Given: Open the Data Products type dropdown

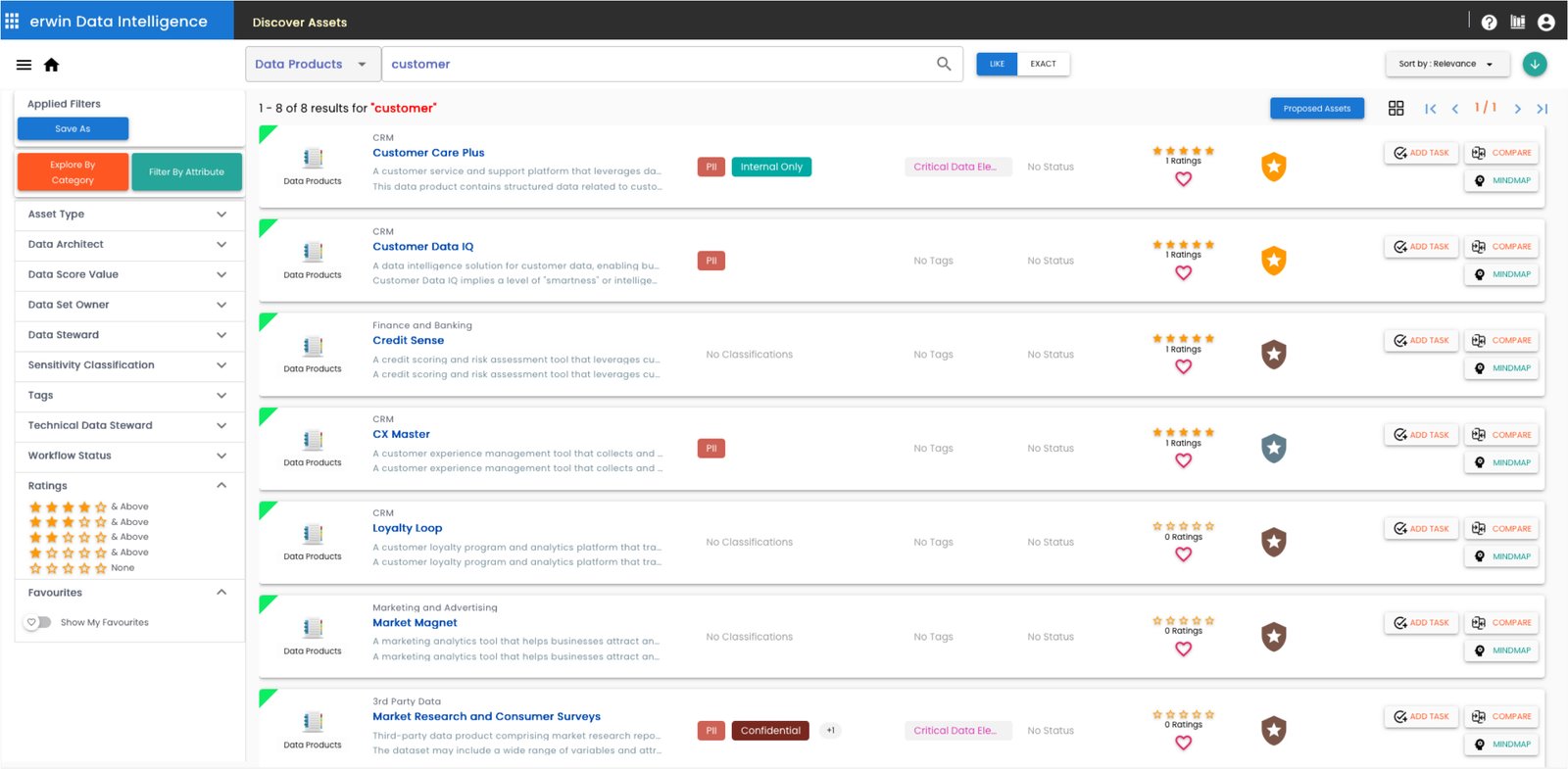Looking at the screenshot, I should pyautogui.click(x=313, y=64).
